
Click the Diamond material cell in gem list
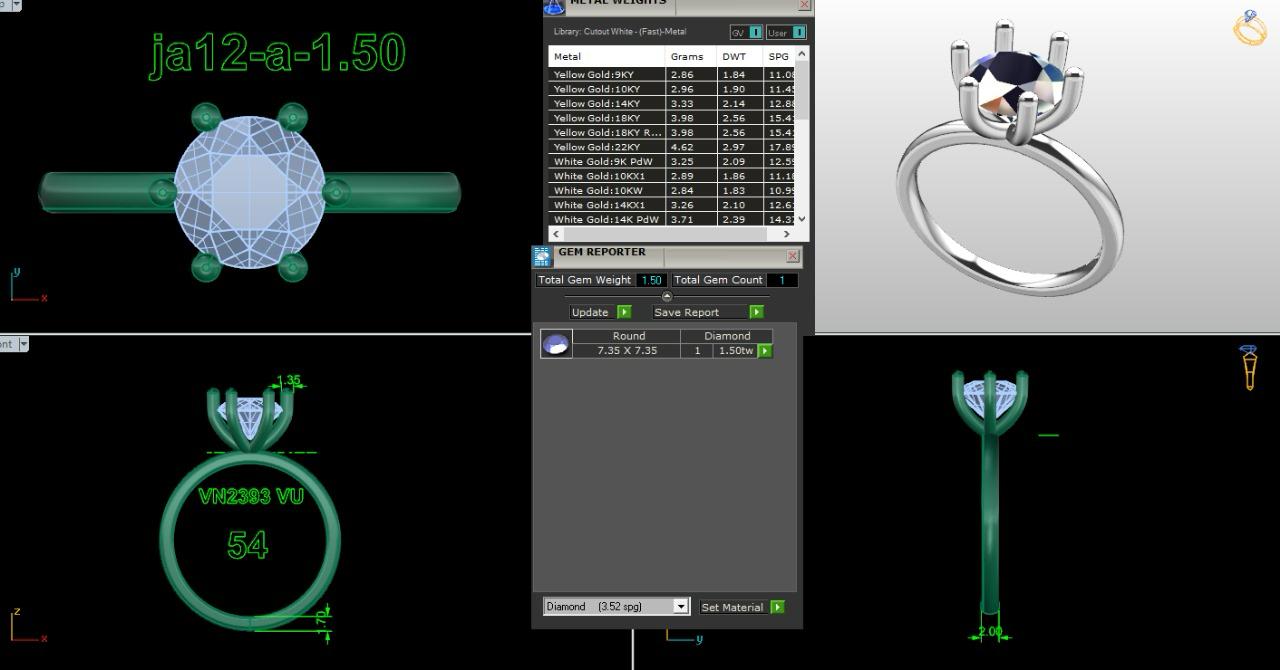pos(727,336)
